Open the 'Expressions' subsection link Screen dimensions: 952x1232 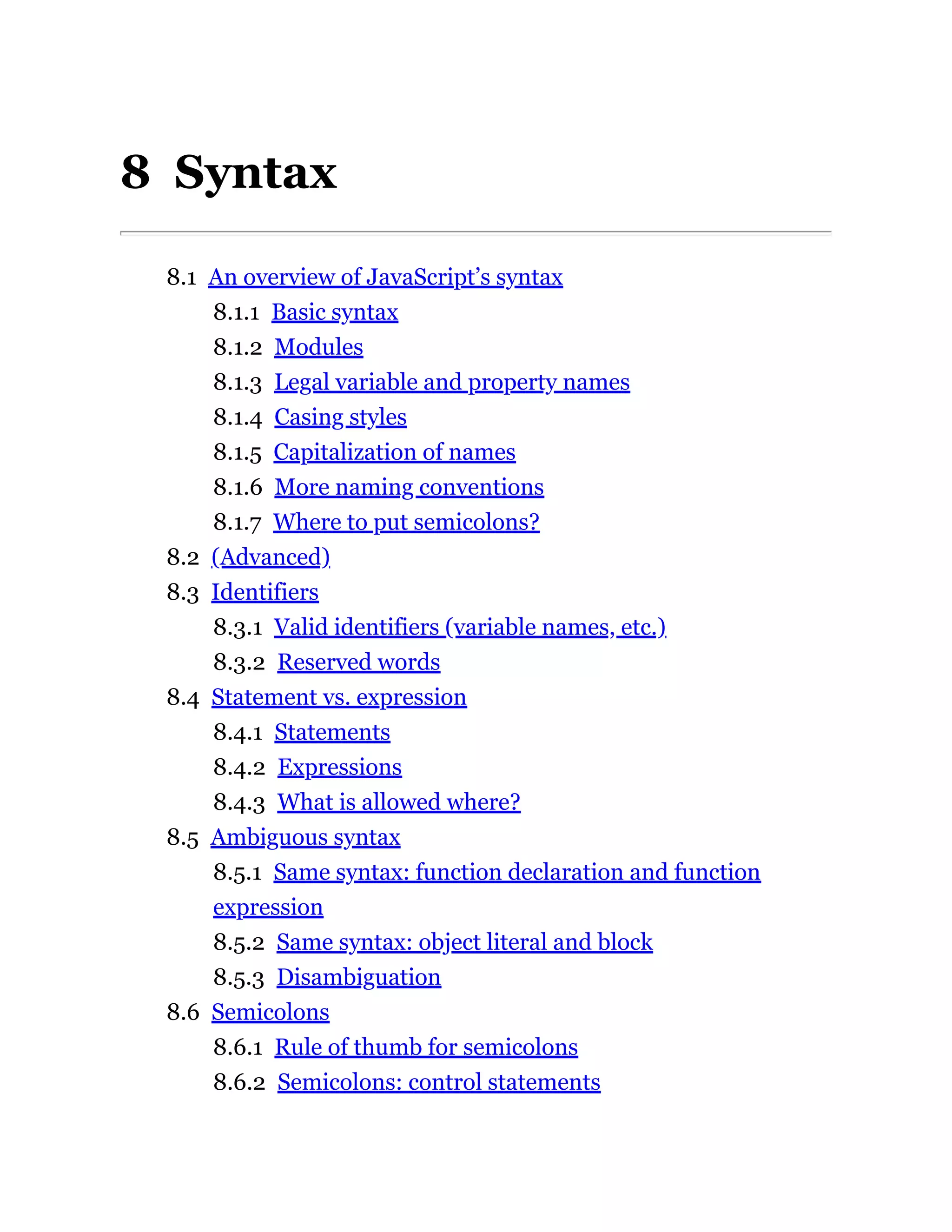coord(339,767)
